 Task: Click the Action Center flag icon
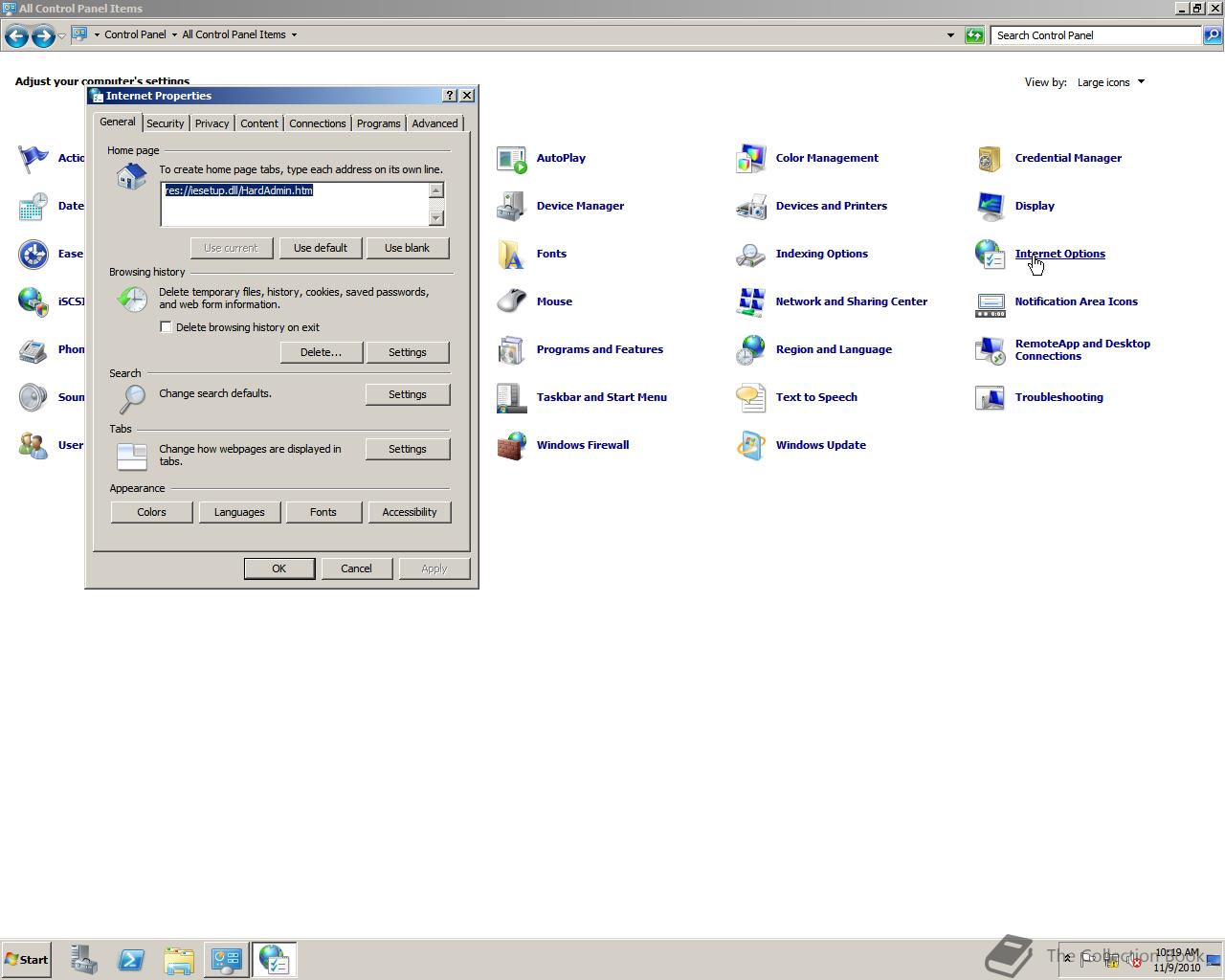coord(33,159)
